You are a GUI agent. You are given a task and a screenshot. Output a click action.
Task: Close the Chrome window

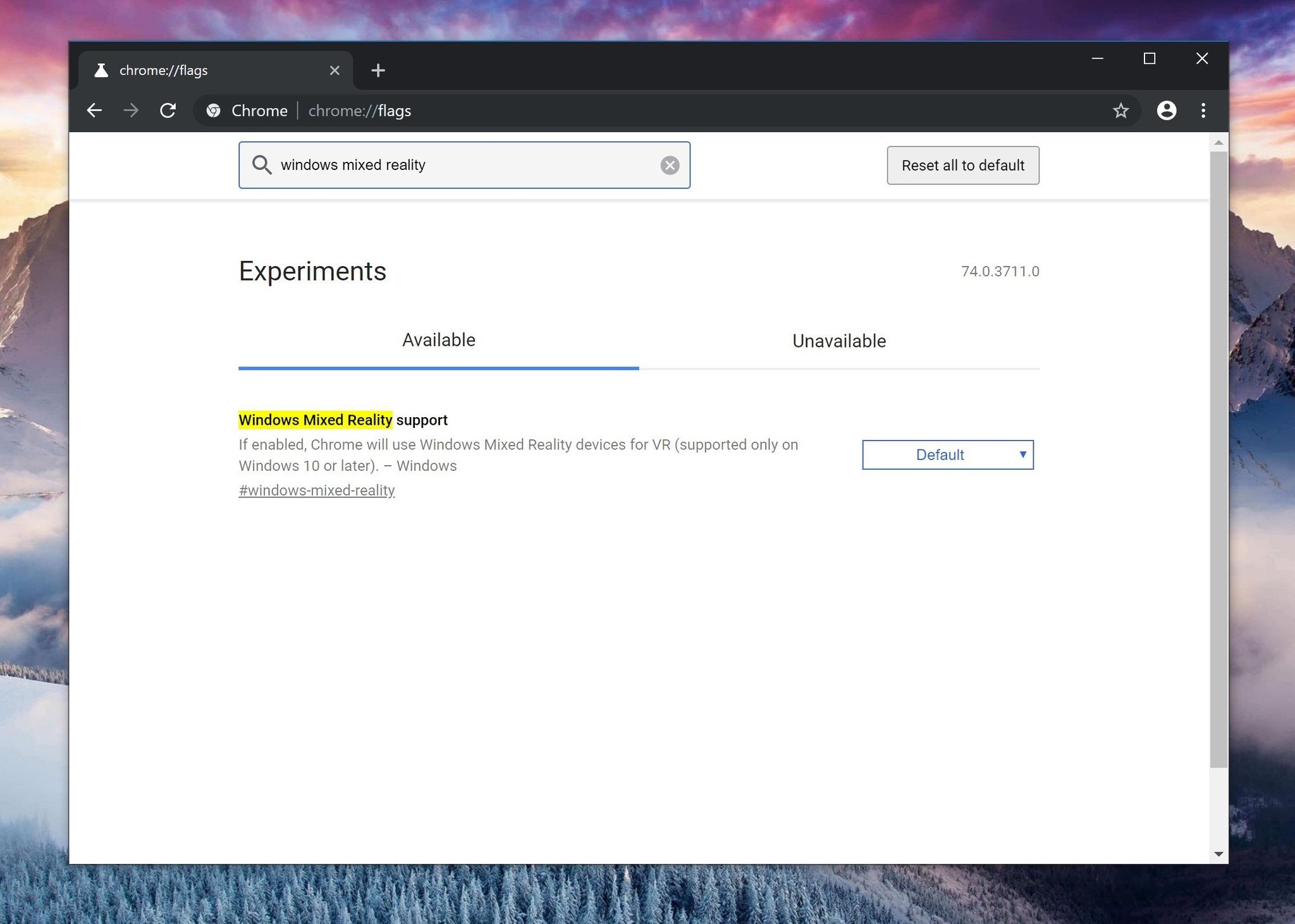pos(1202,59)
